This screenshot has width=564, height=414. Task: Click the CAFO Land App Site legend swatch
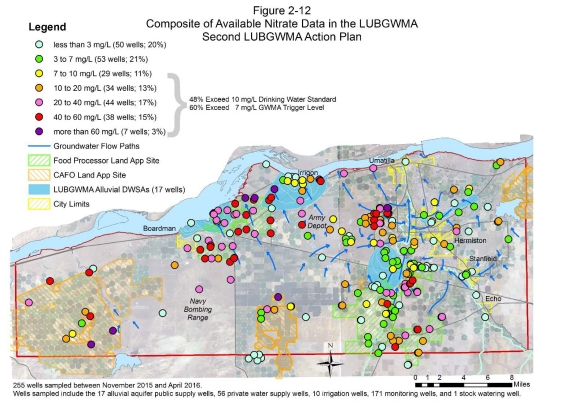[39, 175]
